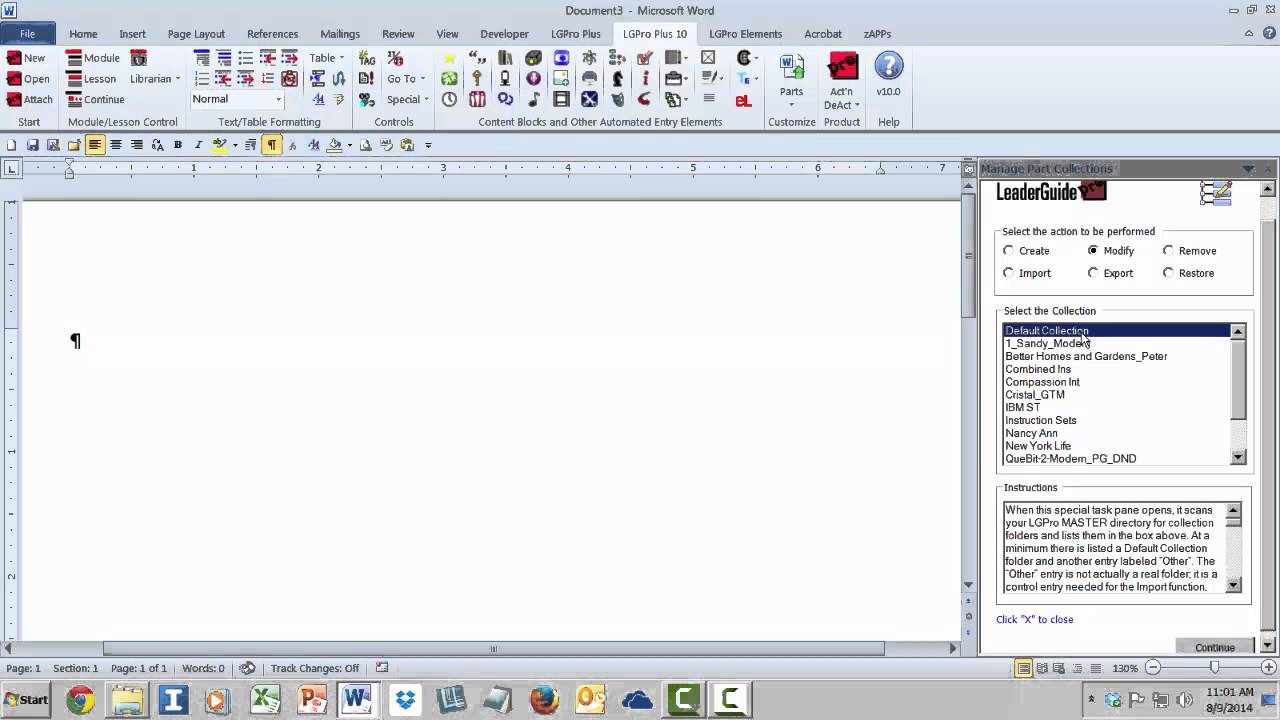Screen dimensions: 1280x720
Task: Click the red letter i information icon
Action: [646, 79]
